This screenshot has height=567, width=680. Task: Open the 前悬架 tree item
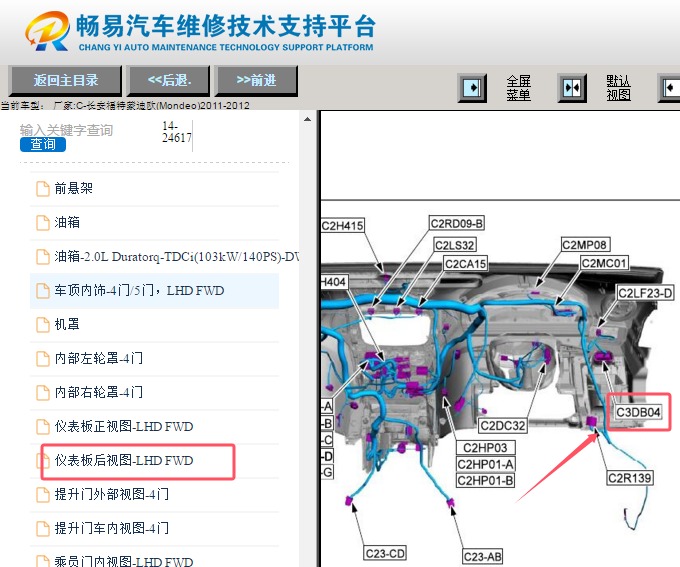click(73, 188)
